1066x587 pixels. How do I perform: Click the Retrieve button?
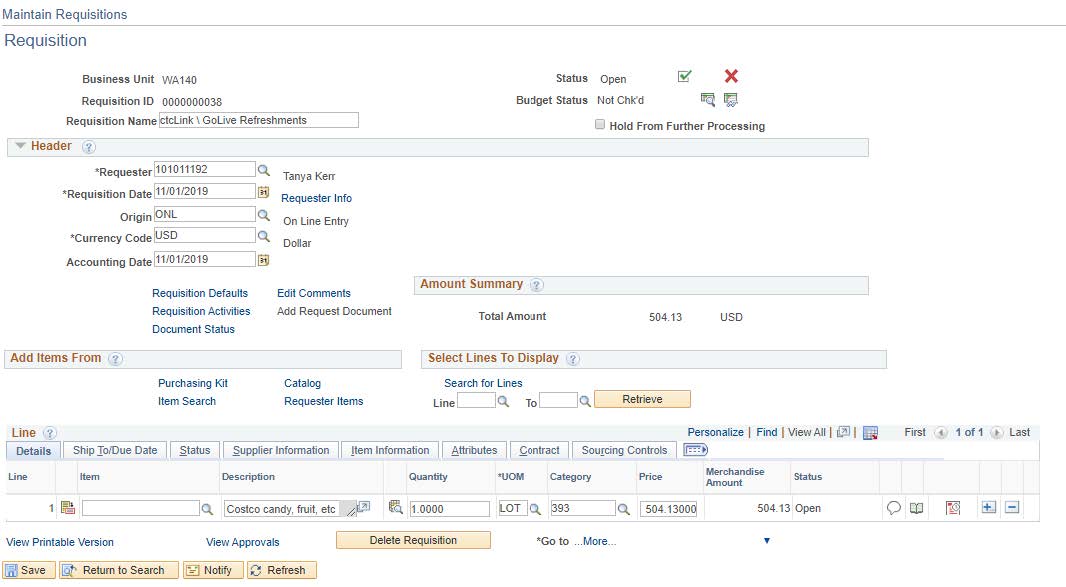tap(642, 399)
